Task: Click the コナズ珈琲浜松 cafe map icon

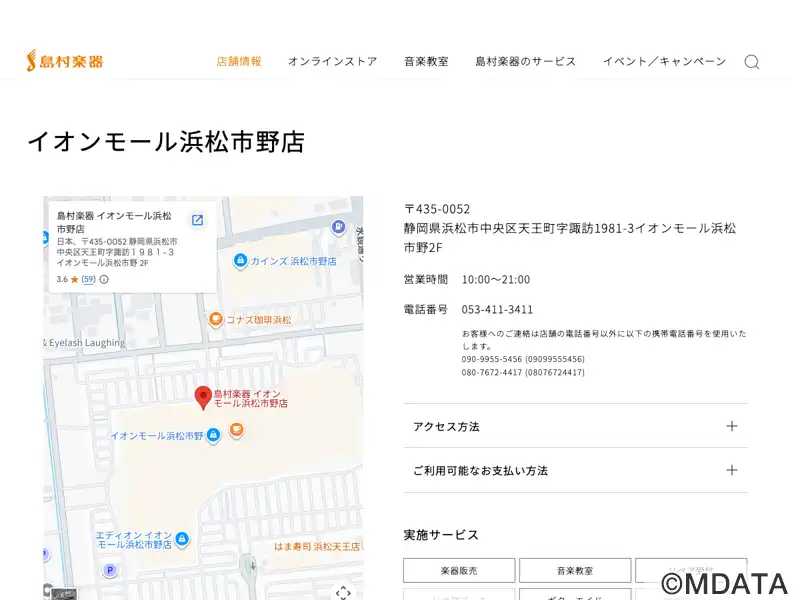Action: 215,320
